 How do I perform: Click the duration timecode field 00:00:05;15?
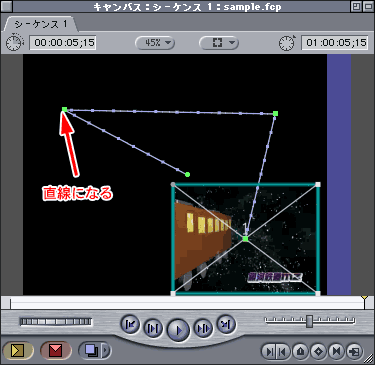pyautogui.click(x=63, y=43)
